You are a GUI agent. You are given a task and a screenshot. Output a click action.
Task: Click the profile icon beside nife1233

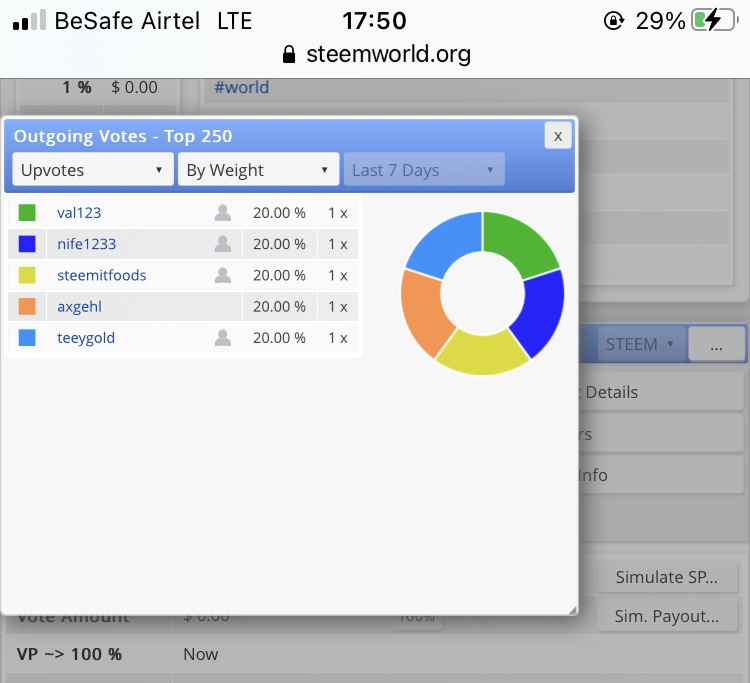[x=223, y=244]
